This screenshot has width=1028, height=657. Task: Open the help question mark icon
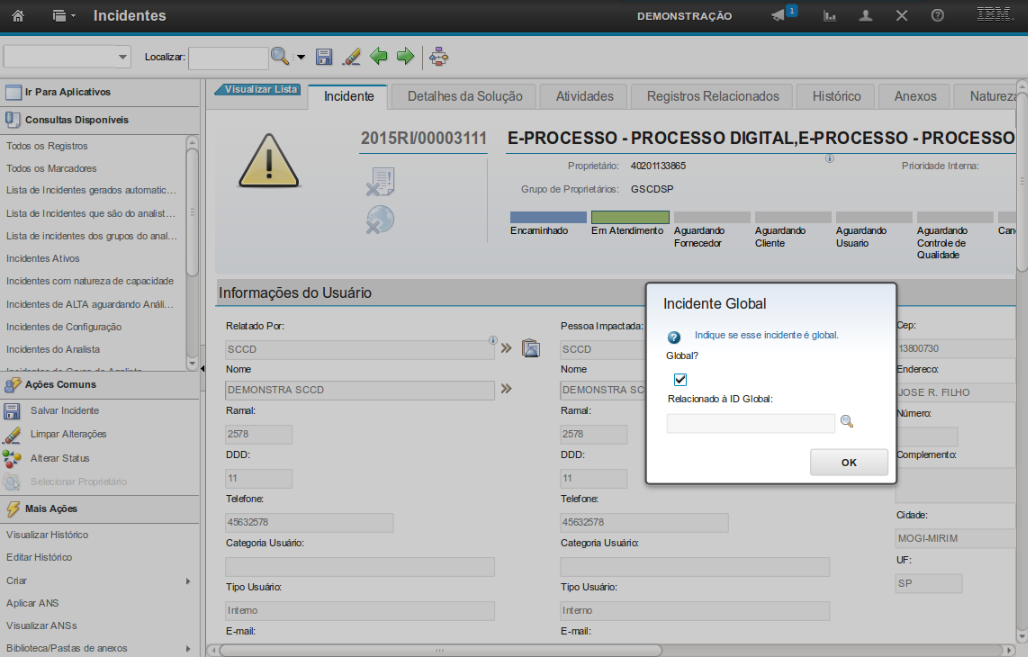[x=937, y=16]
